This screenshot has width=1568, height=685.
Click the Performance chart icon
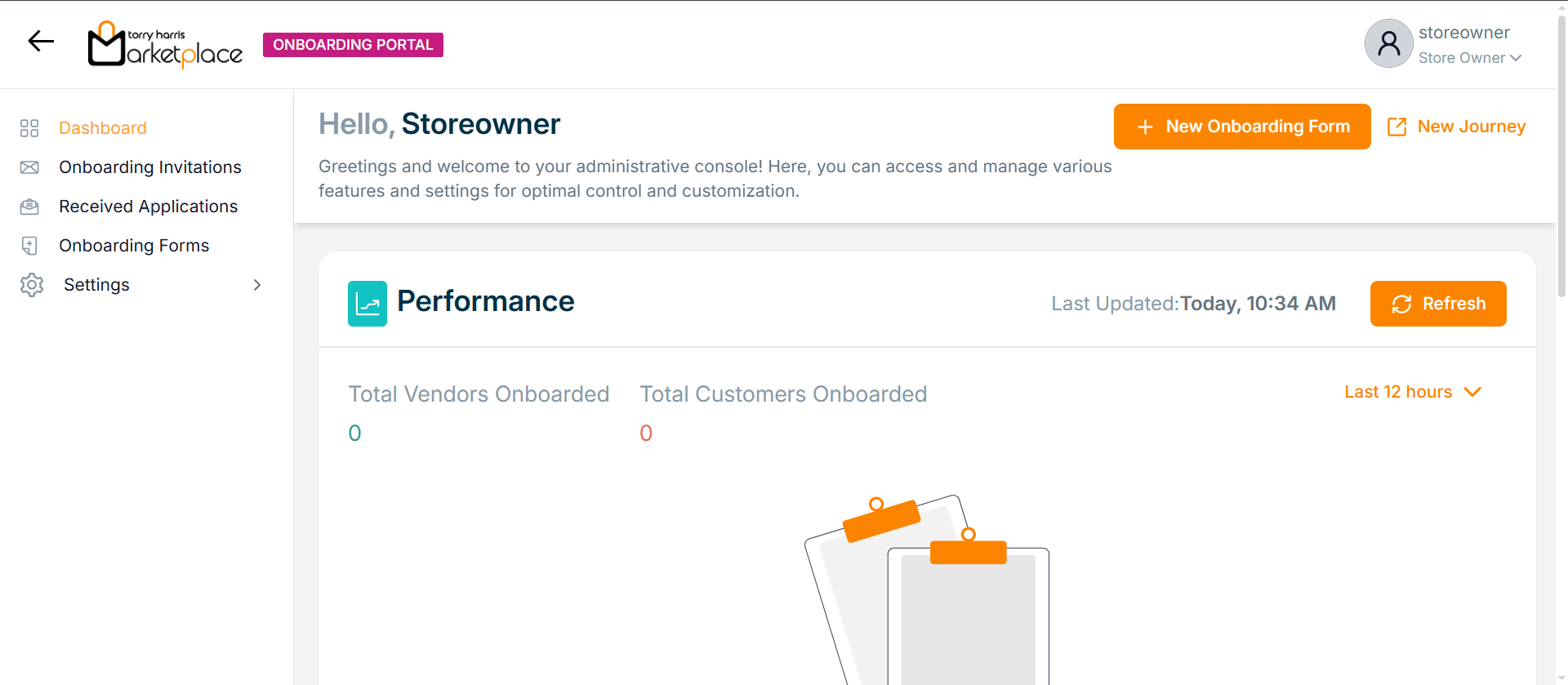pos(367,304)
